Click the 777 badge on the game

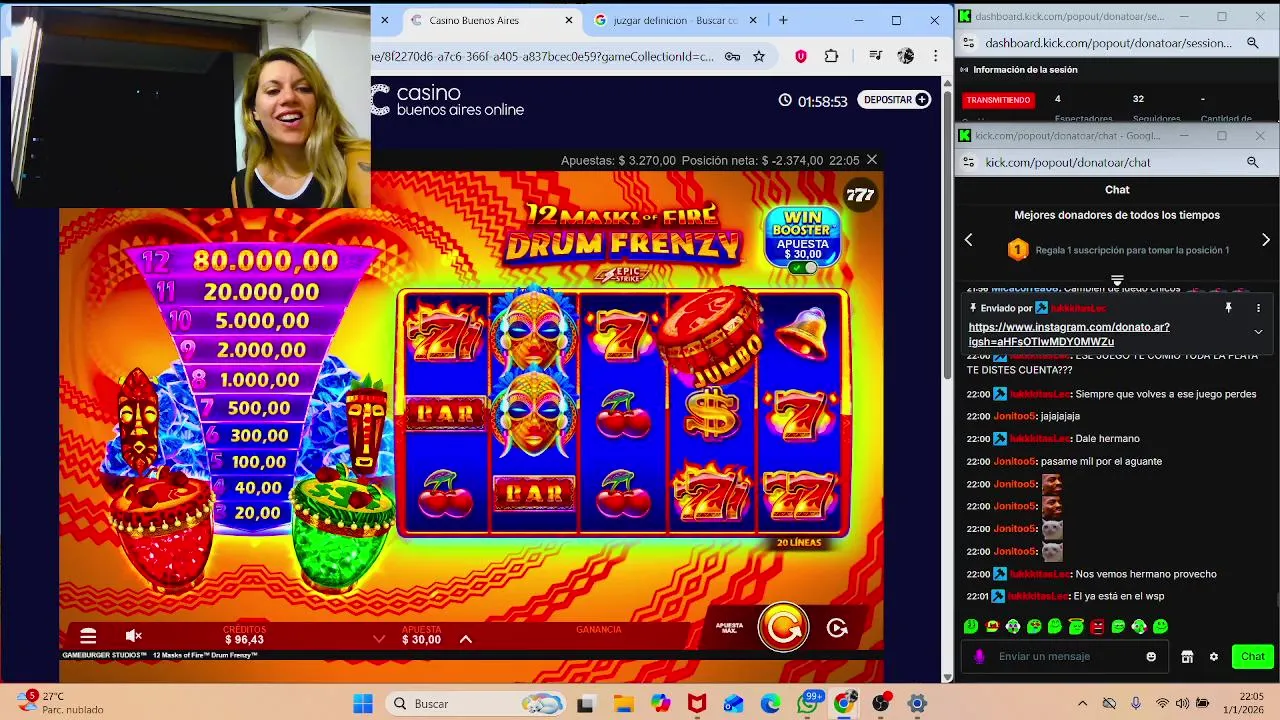(x=860, y=195)
